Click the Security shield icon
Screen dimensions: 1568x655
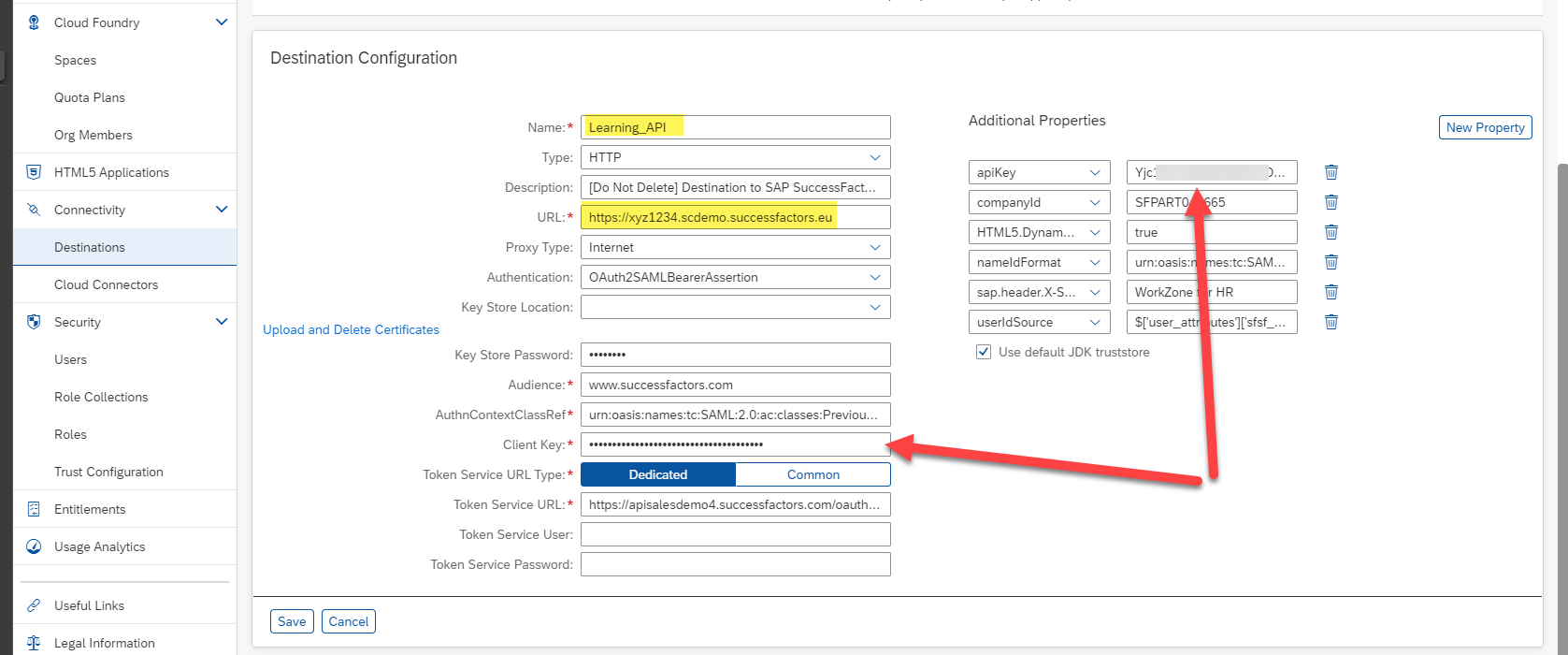[34, 322]
